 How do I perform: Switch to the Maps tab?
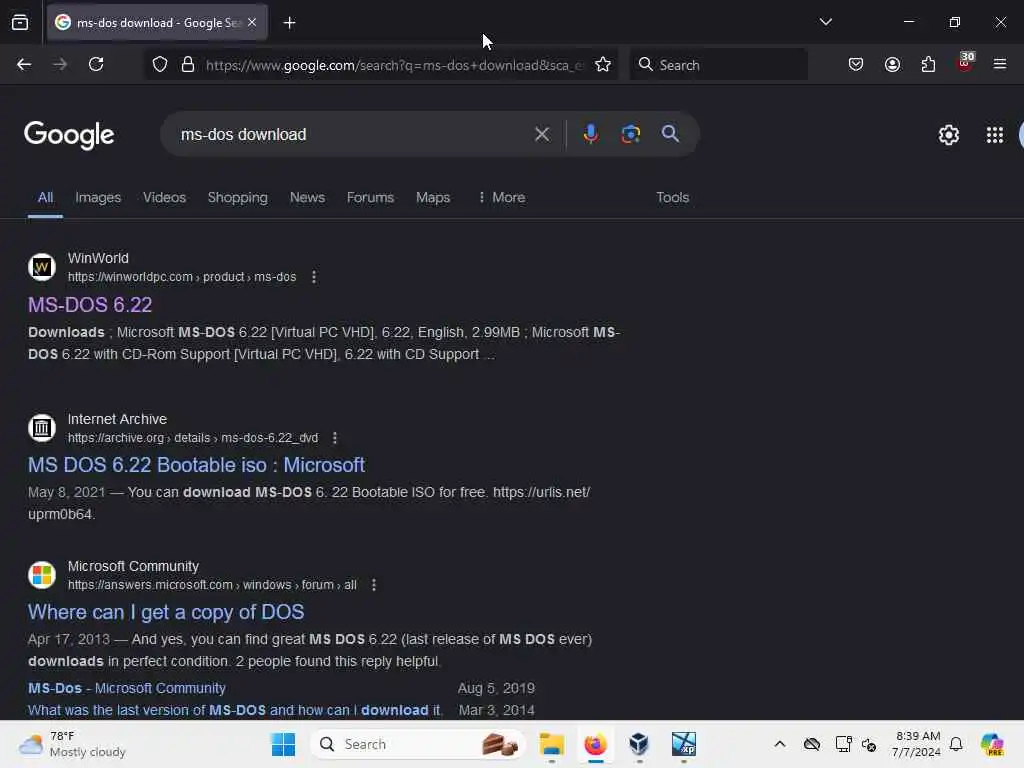(433, 197)
